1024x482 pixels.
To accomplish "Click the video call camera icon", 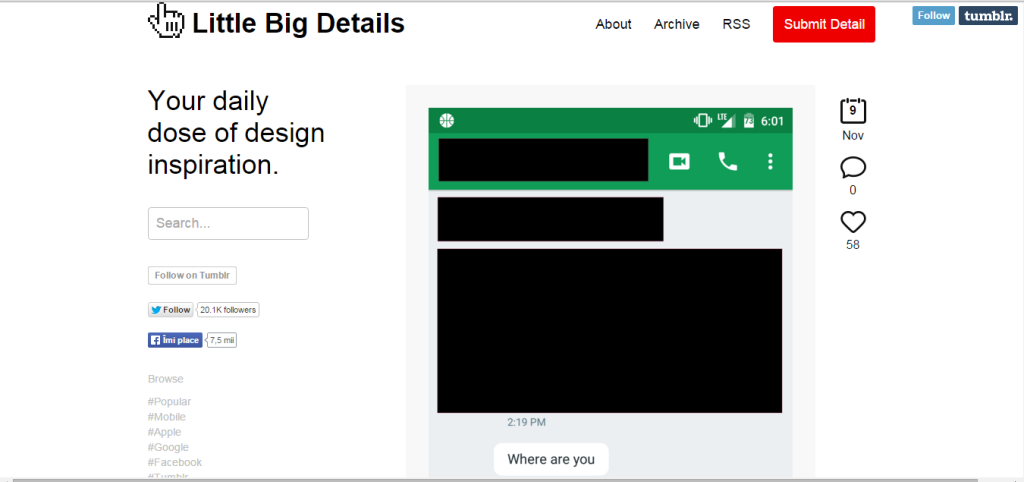I will click(x=679, y=161).
